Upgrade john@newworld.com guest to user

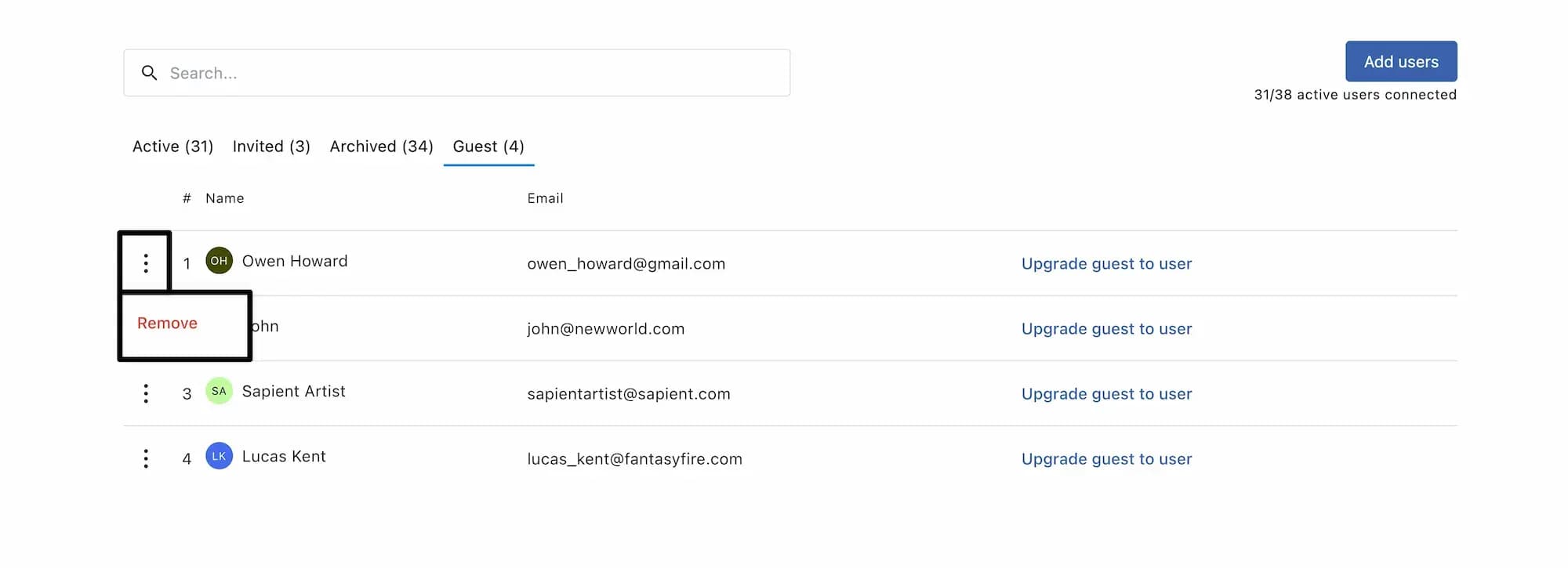(x=1106, y=329)
